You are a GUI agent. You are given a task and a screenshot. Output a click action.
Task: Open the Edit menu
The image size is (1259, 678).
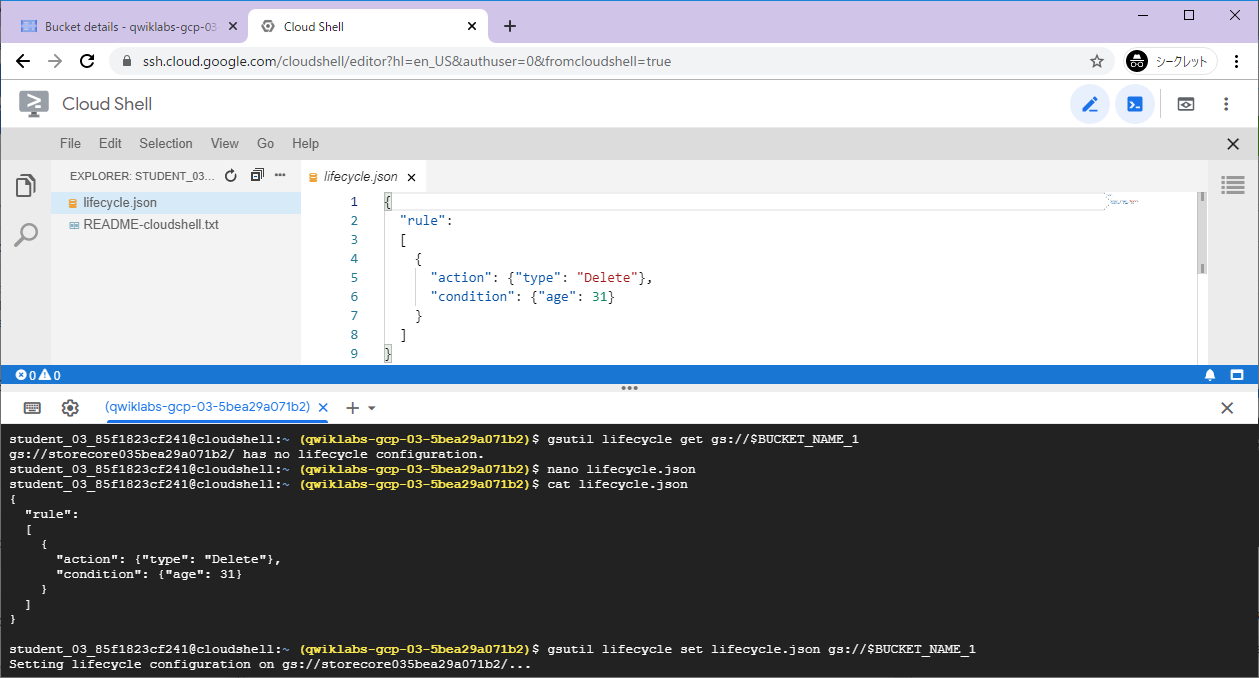110,144
